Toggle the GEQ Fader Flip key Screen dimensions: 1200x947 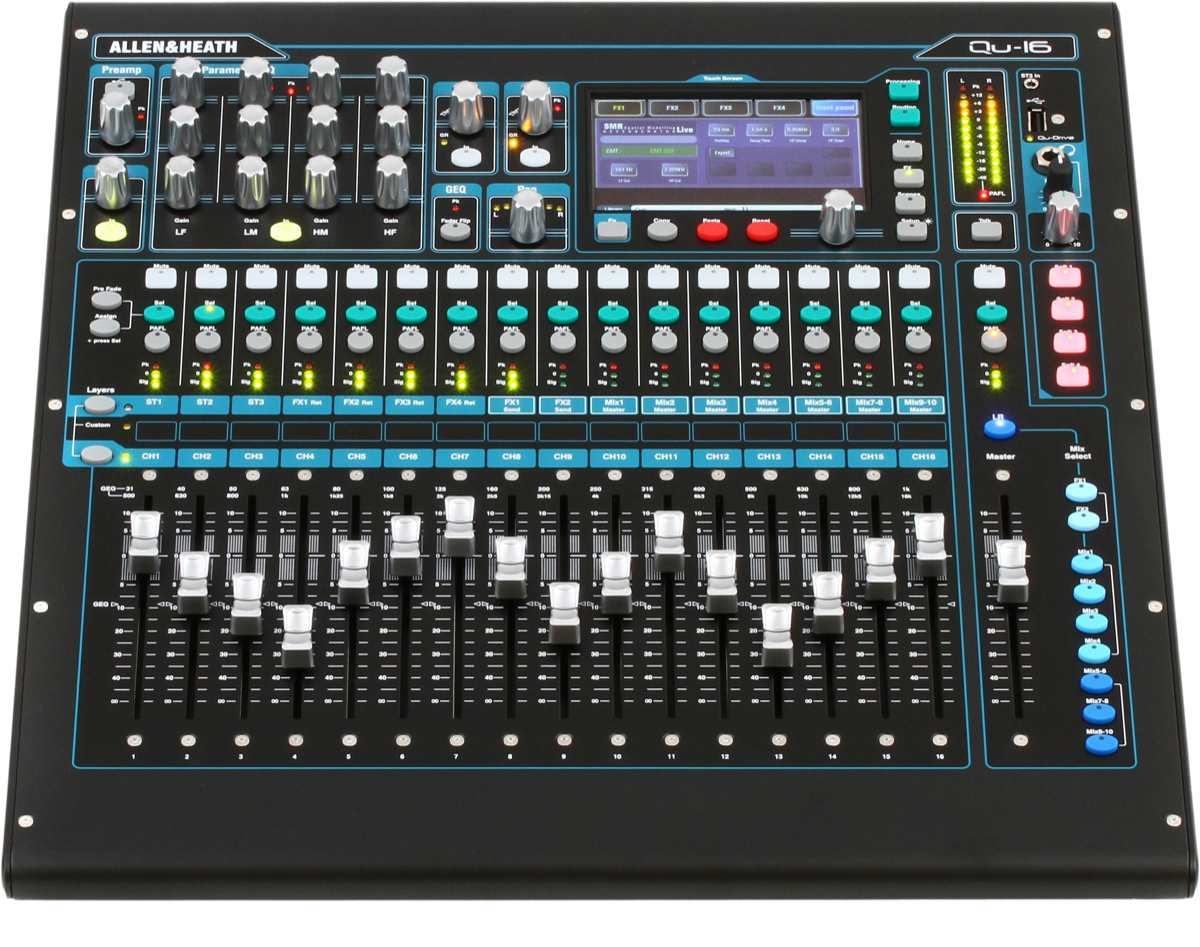pyautogui.click(x=455, y=231)
